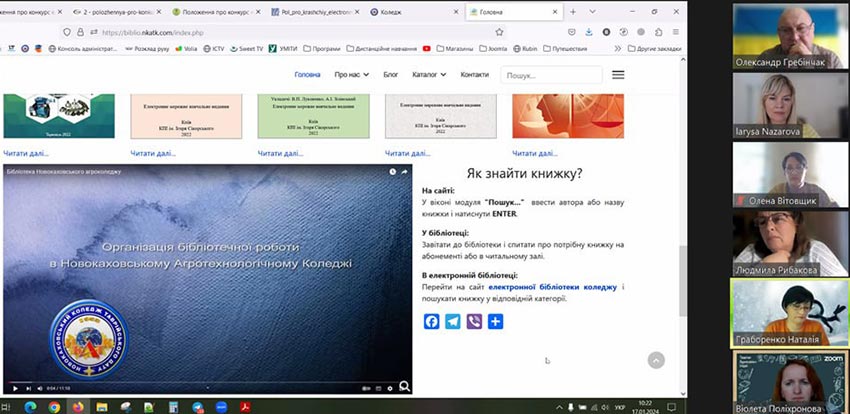Image resolution: width=850 pixels, height=414 pixels.
Task: Open the blue plus share icon
Action: point(495,322)
